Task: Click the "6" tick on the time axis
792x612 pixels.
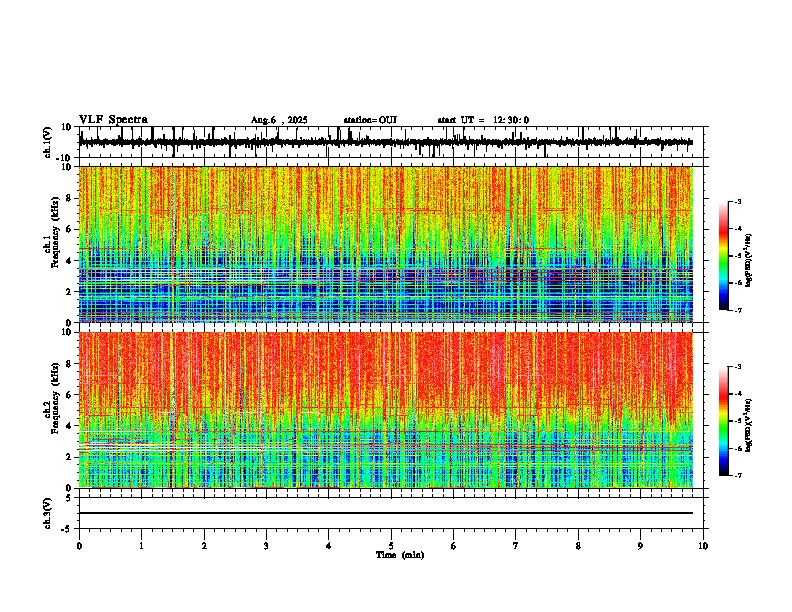Action: click(454, 546)
